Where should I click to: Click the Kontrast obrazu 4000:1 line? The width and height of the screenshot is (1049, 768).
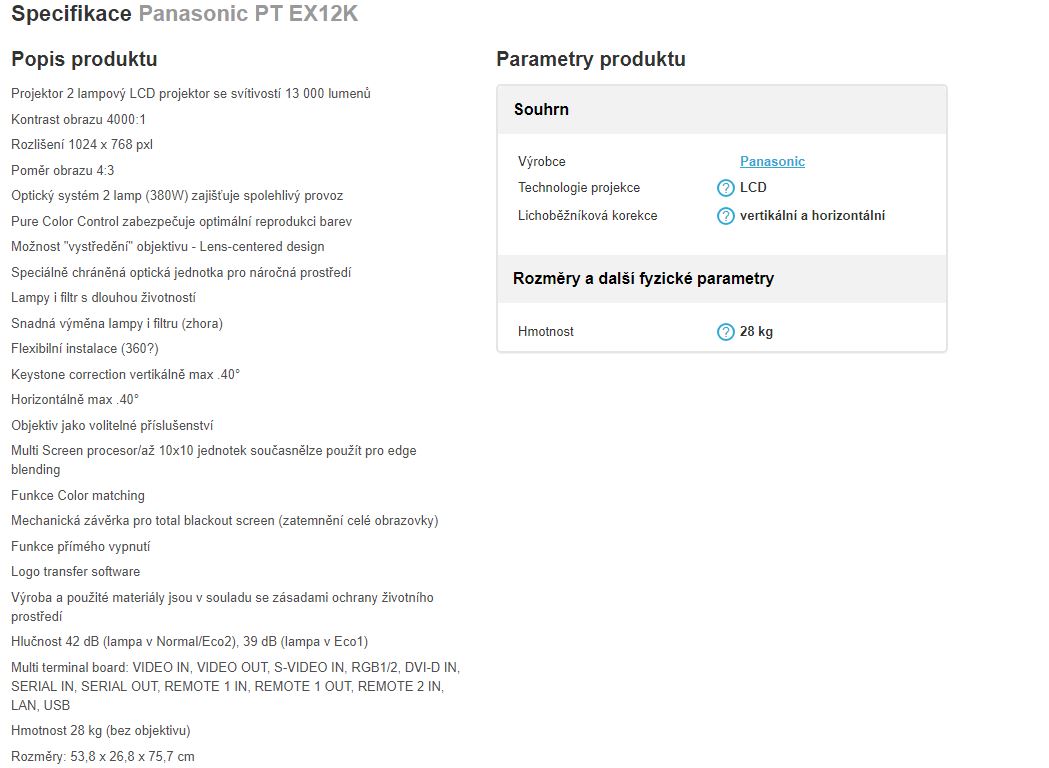78,119
